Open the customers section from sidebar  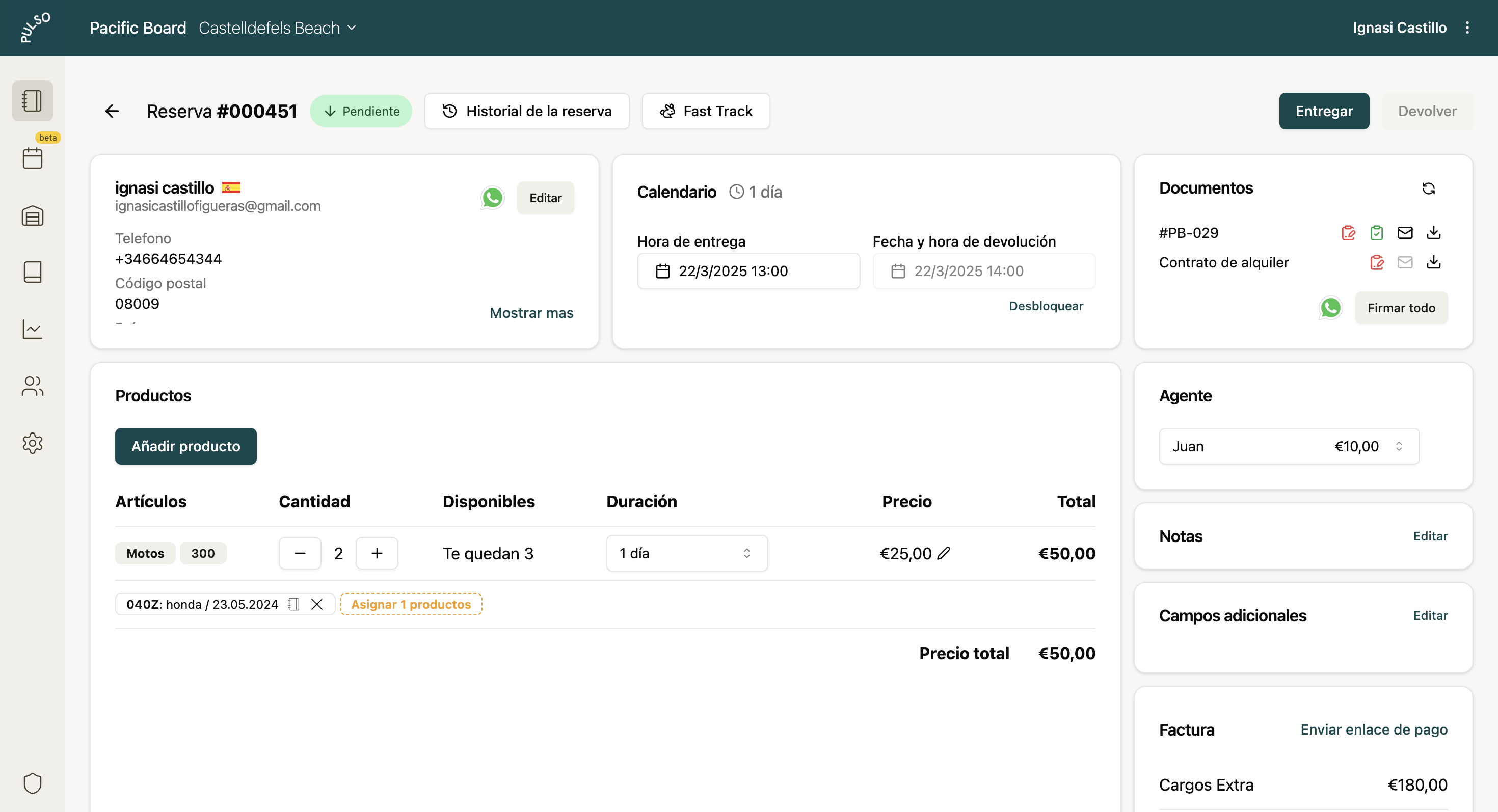[x=32, y=386]
